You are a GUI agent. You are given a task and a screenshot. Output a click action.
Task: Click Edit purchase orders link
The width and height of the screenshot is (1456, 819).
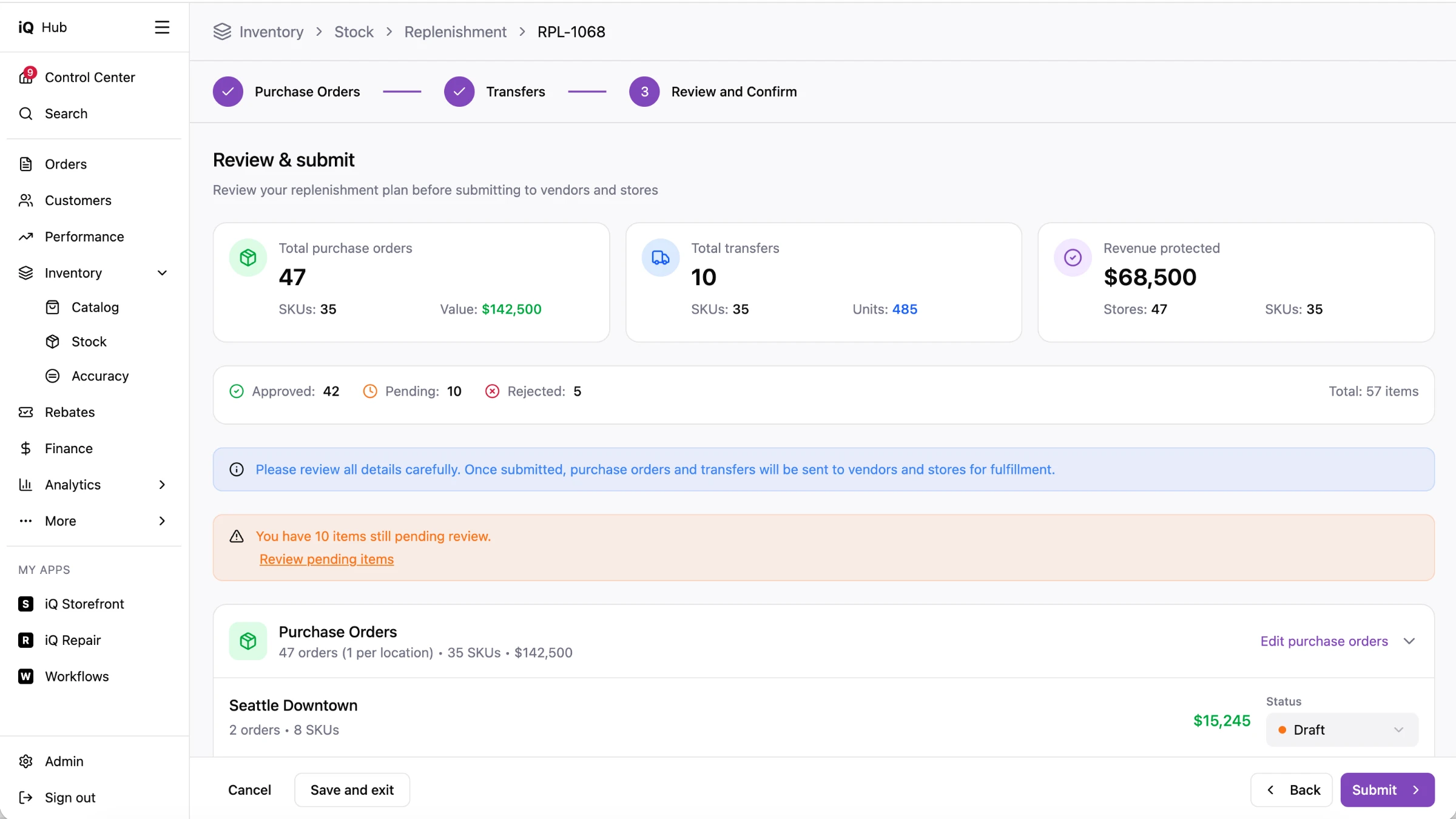click(x=1324, y=641)
